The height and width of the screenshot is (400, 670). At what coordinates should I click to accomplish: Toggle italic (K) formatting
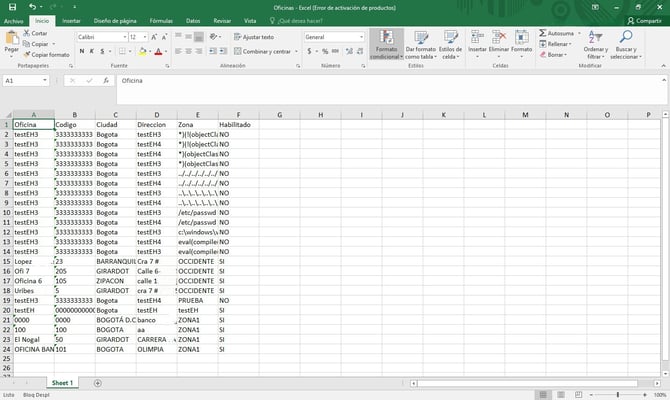coord(92,52)
